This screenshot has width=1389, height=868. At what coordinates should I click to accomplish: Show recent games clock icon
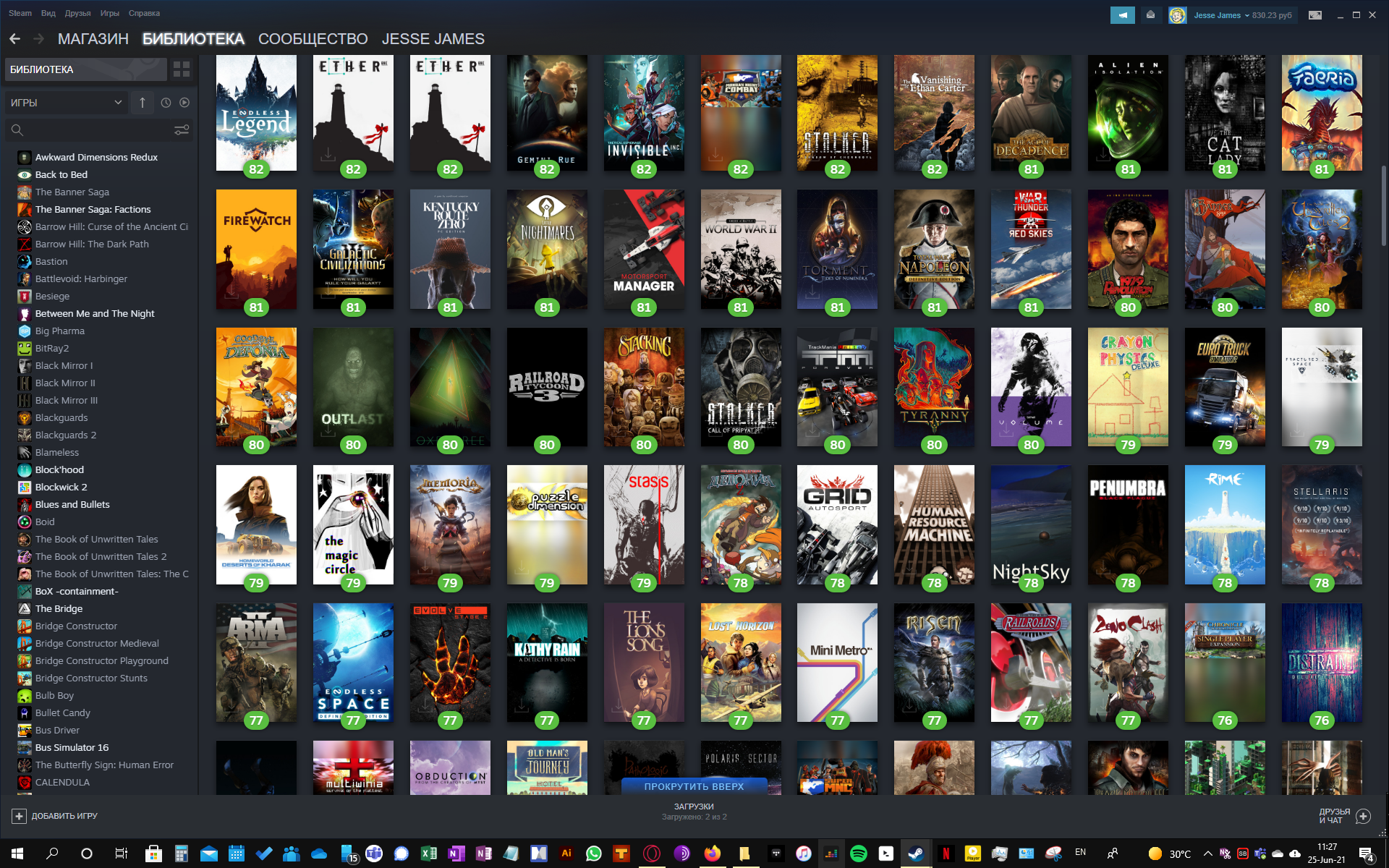click(166, 103)
